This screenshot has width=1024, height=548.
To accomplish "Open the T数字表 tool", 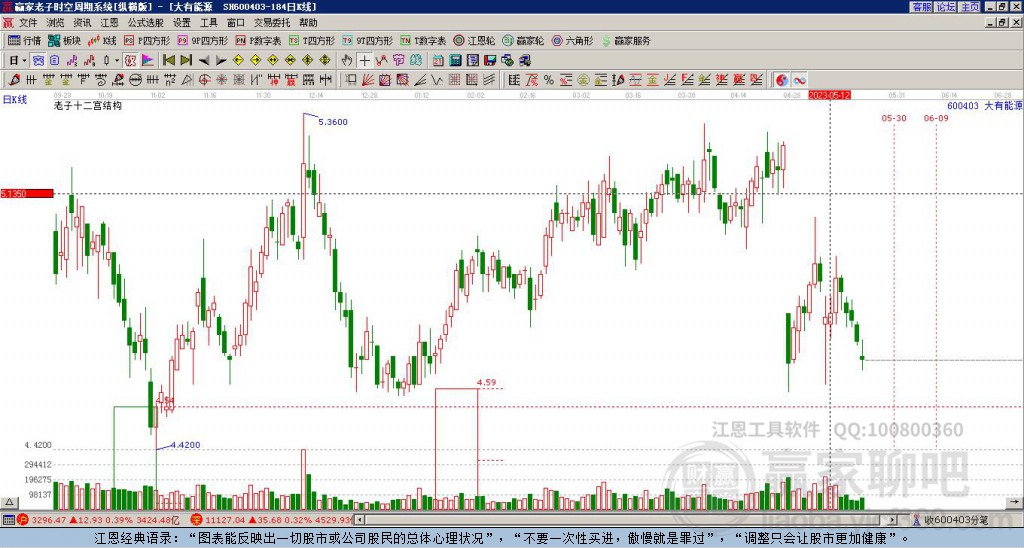I will tap(423, 40).
